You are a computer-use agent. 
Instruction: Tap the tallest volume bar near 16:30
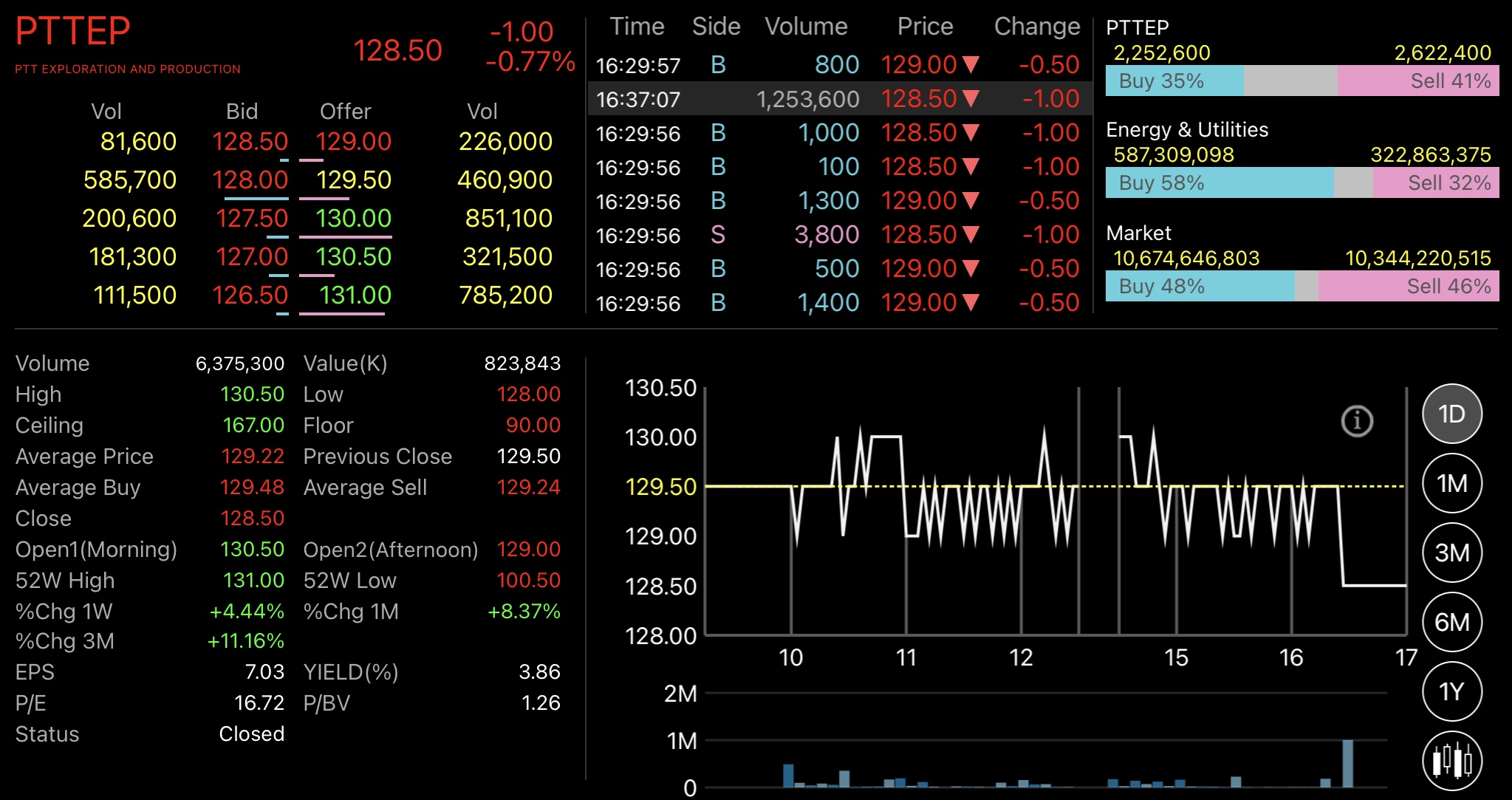pos(1347,763)
